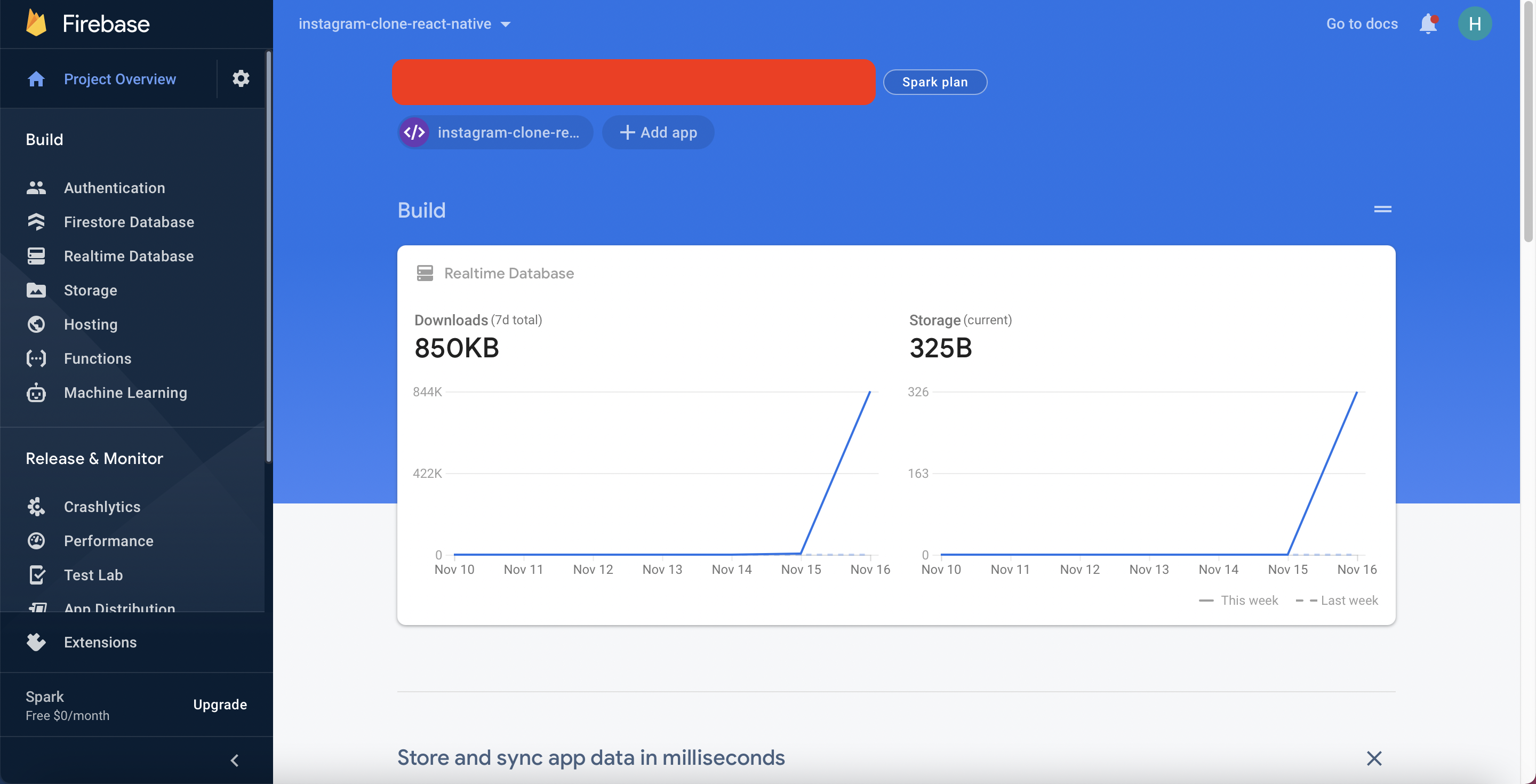Open Functions in the Build section
This screenshot has height=784, width=1536.
[x=97, y=358]
